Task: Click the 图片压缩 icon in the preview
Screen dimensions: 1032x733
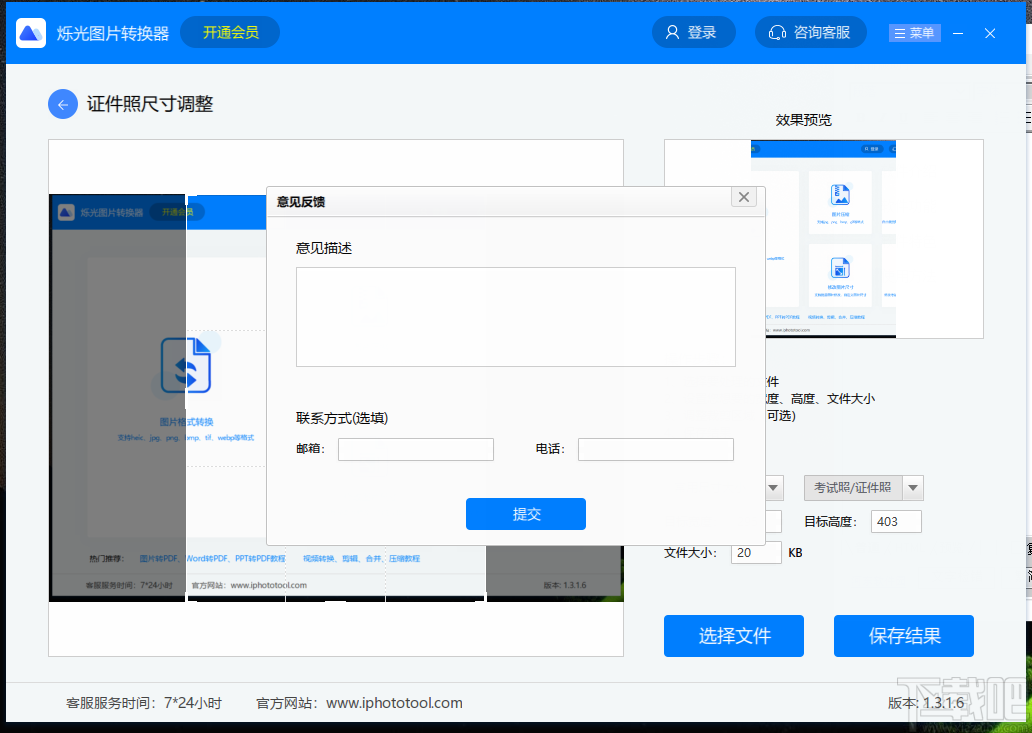Action: [x=839, y=195]
